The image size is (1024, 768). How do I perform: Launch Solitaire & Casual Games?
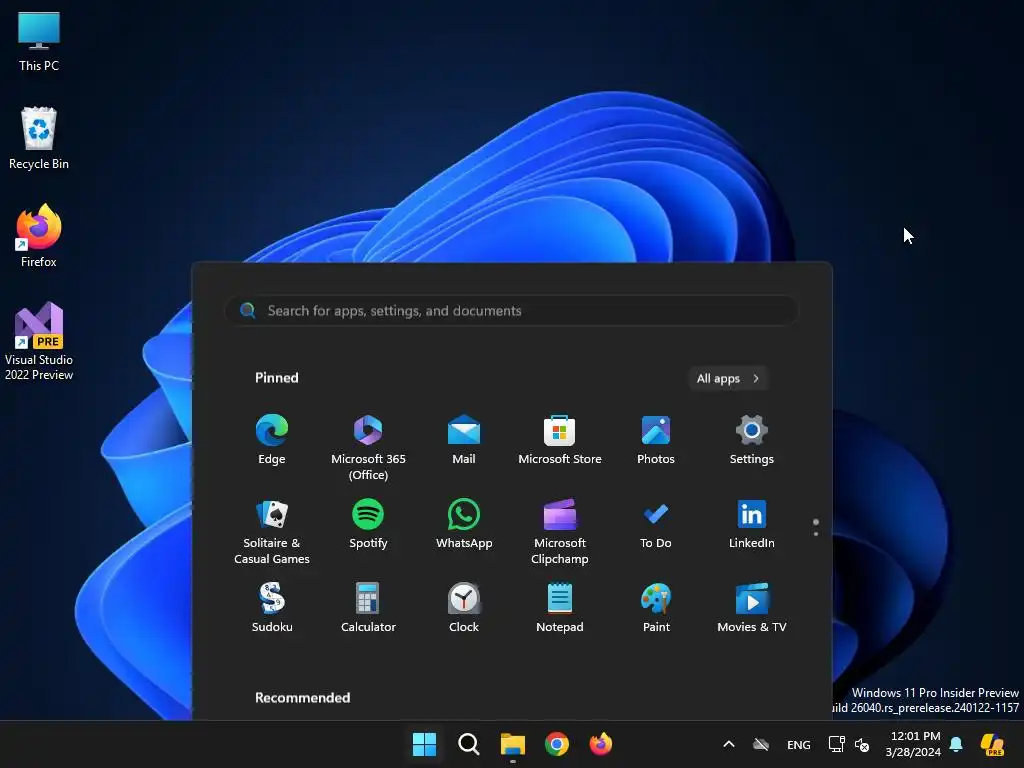272,531
